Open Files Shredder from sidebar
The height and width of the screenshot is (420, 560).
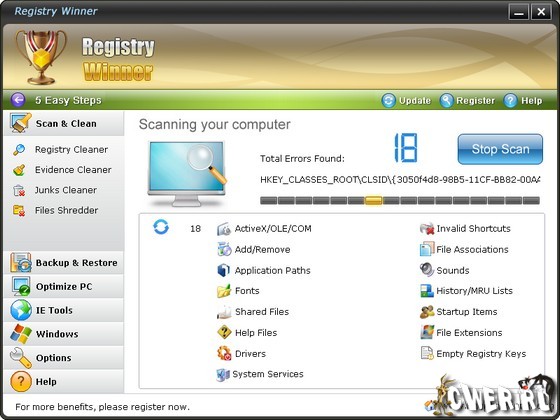click(66, 210)
